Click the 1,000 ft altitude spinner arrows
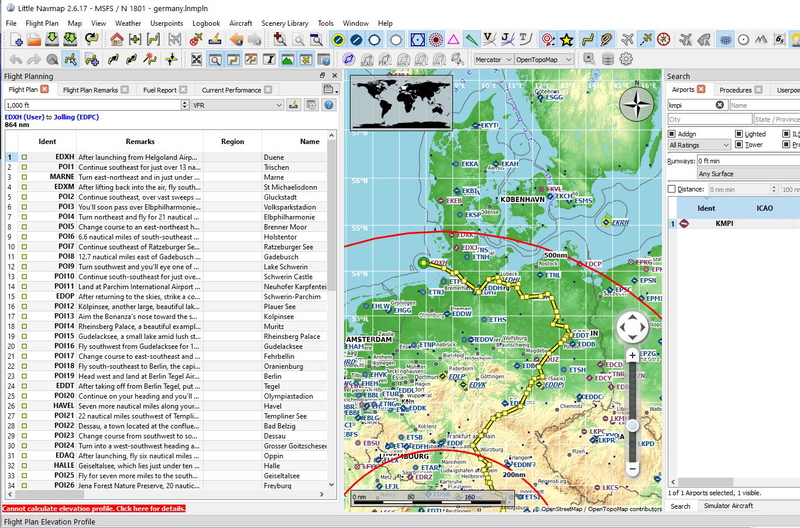 (185, 105)
